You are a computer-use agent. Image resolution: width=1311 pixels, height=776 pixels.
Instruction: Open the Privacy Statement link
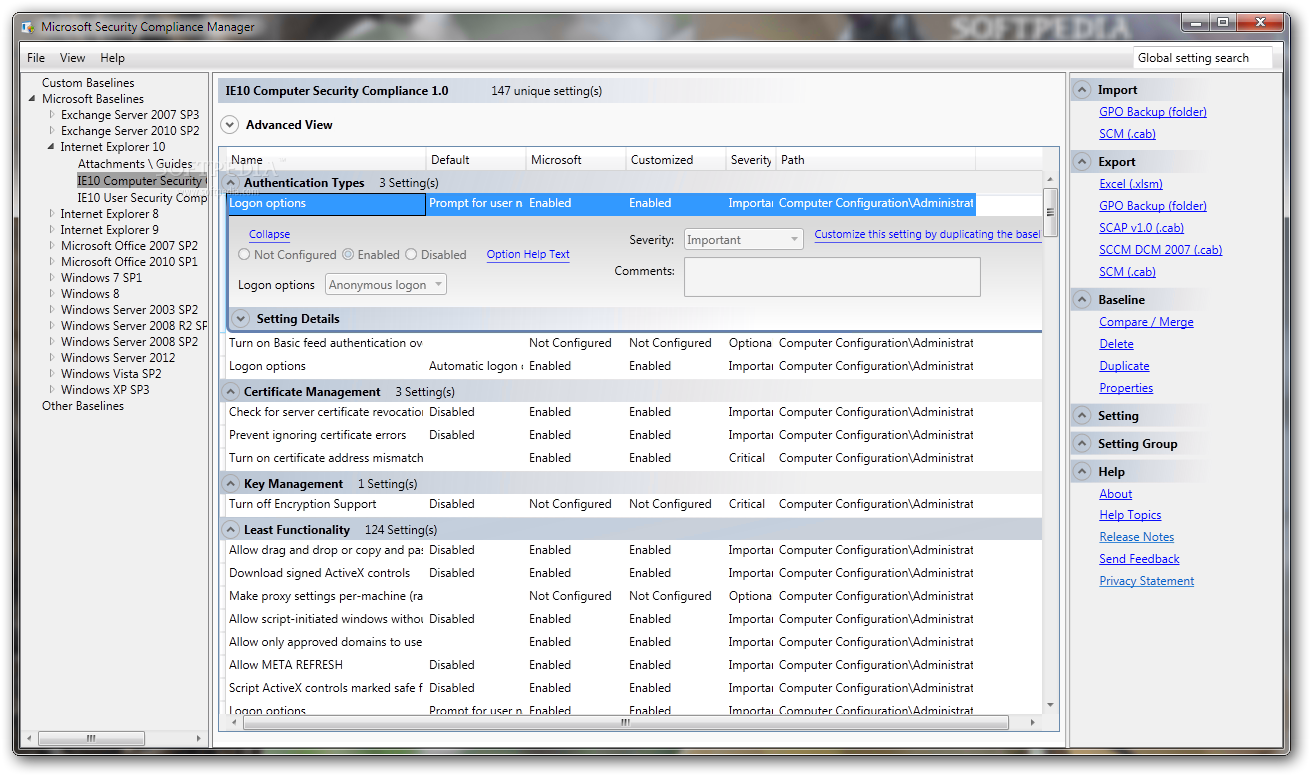[1146, 581]
